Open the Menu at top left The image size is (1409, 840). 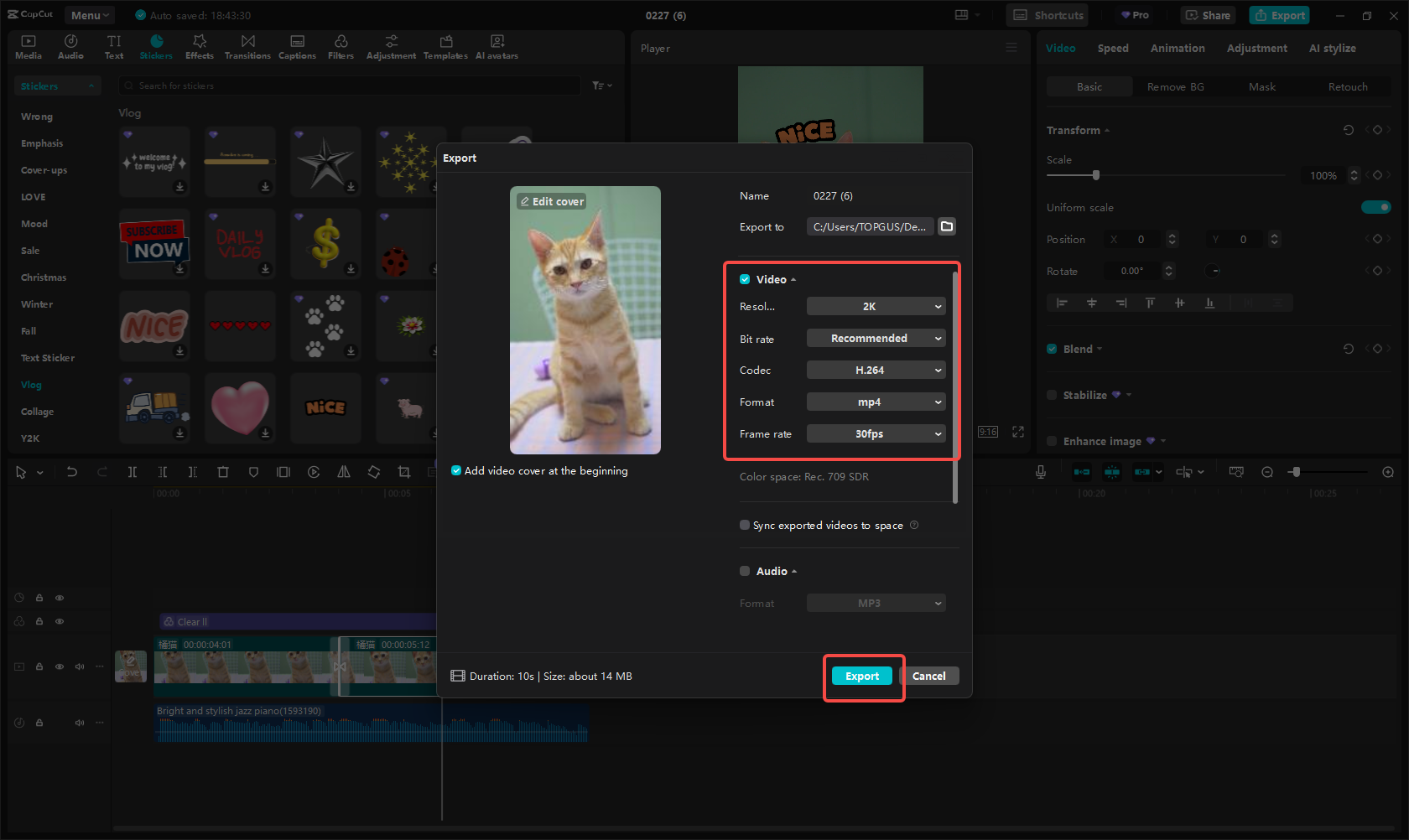(x=89, y=14)
